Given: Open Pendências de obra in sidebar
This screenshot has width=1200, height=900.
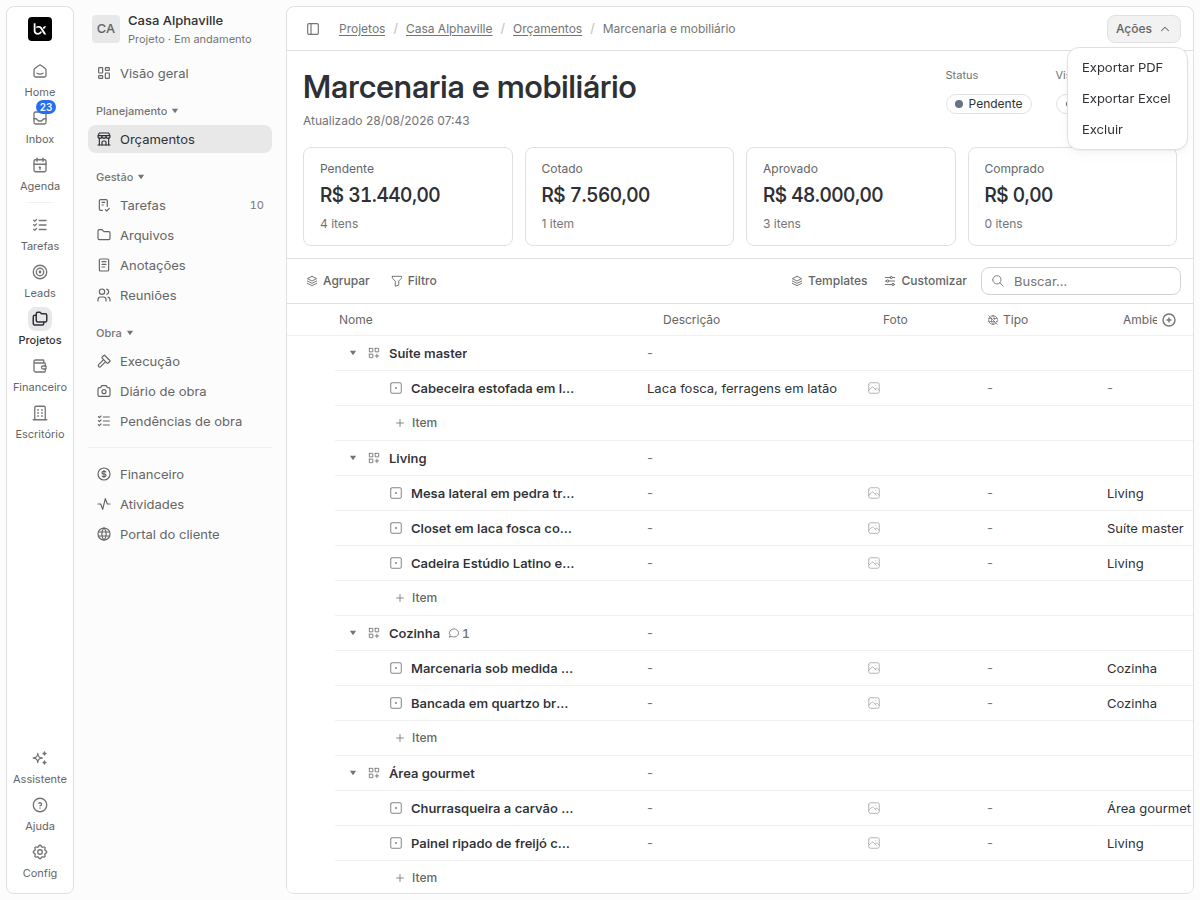Looking at the screenshot, I should pyautogui.click(x=180, y=422).
